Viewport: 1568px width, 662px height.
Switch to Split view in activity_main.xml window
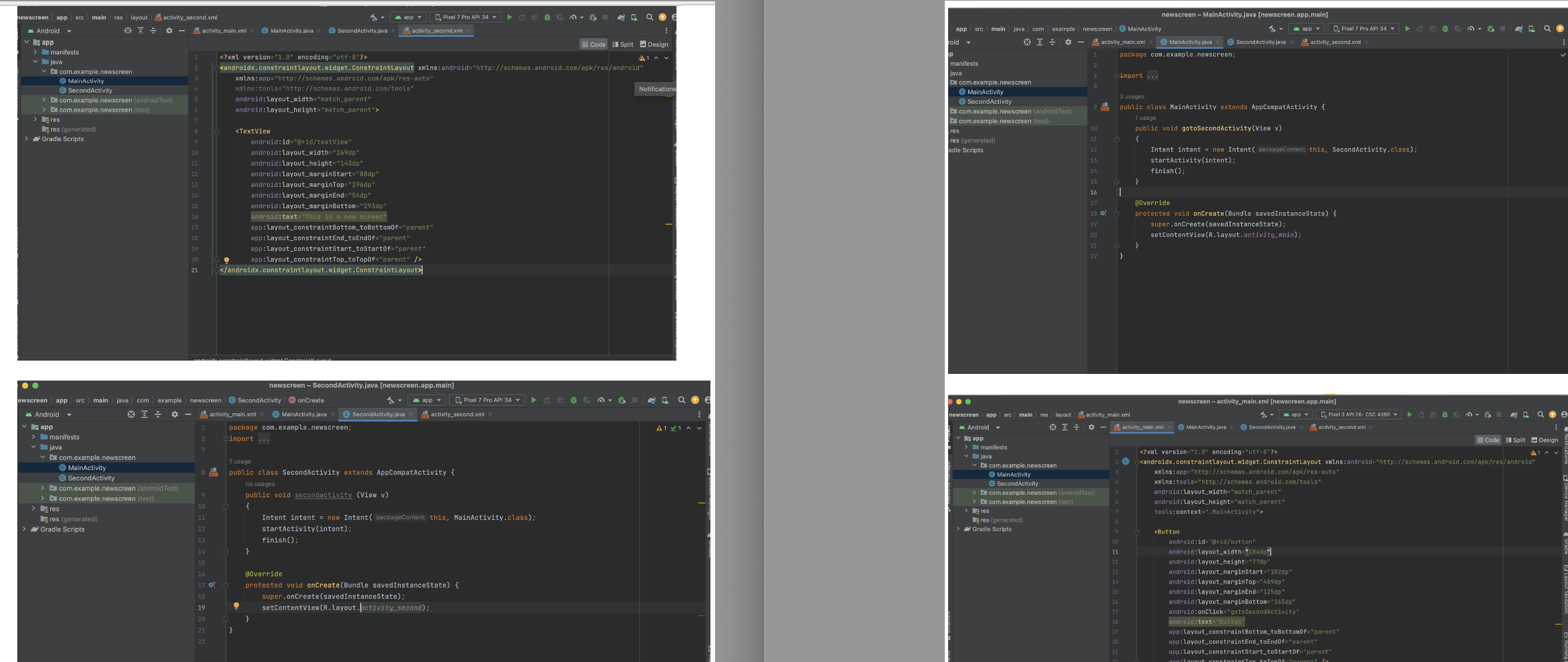(1515, 440)
